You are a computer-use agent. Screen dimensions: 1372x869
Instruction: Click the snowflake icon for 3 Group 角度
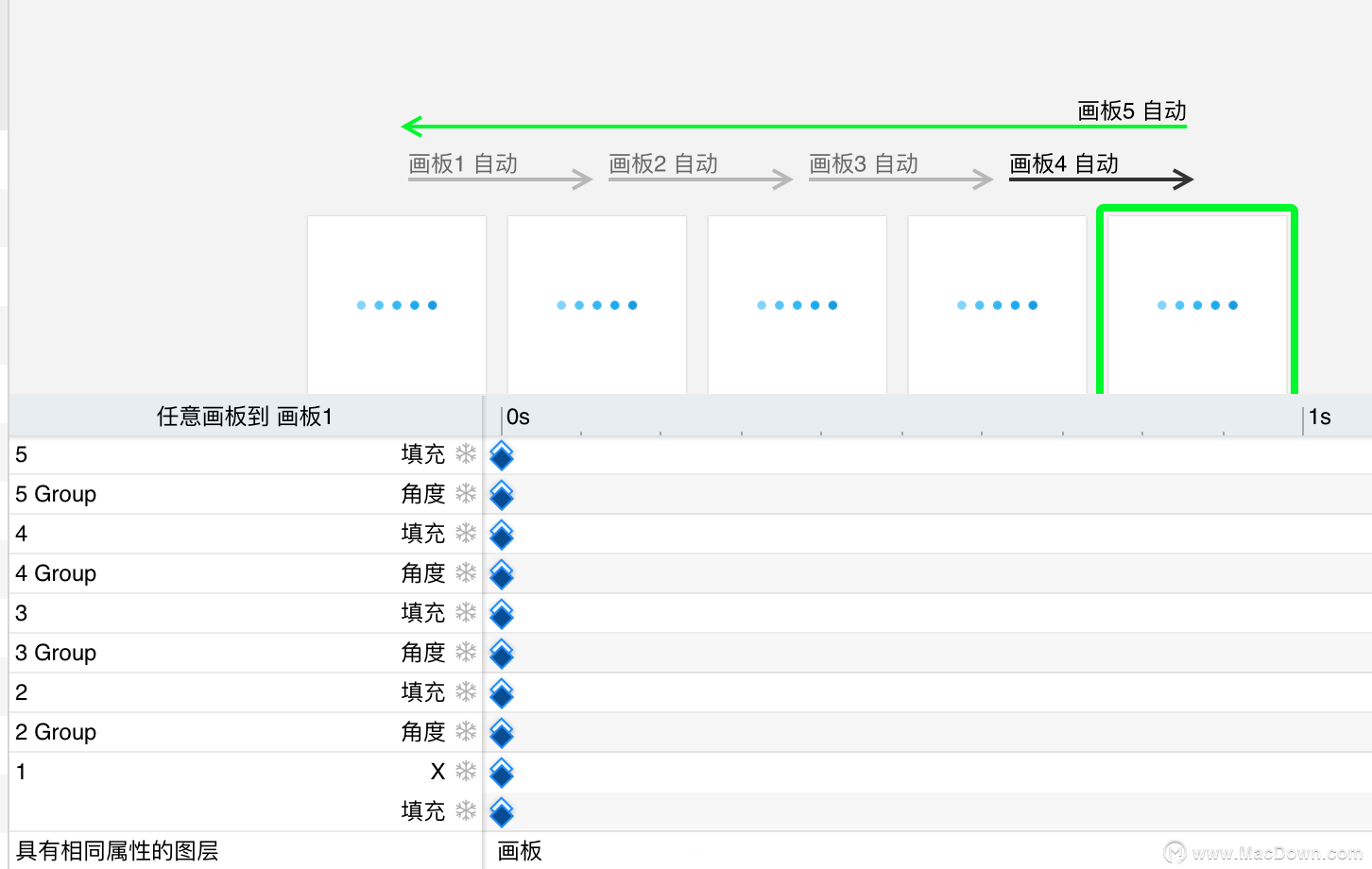tap(466, 653)
